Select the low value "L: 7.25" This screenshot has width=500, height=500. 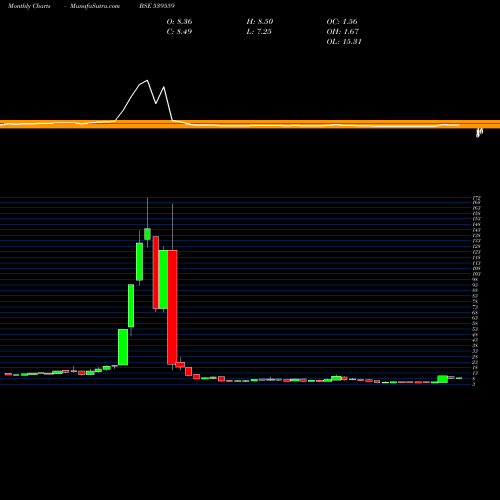click(x=259, y=32)
